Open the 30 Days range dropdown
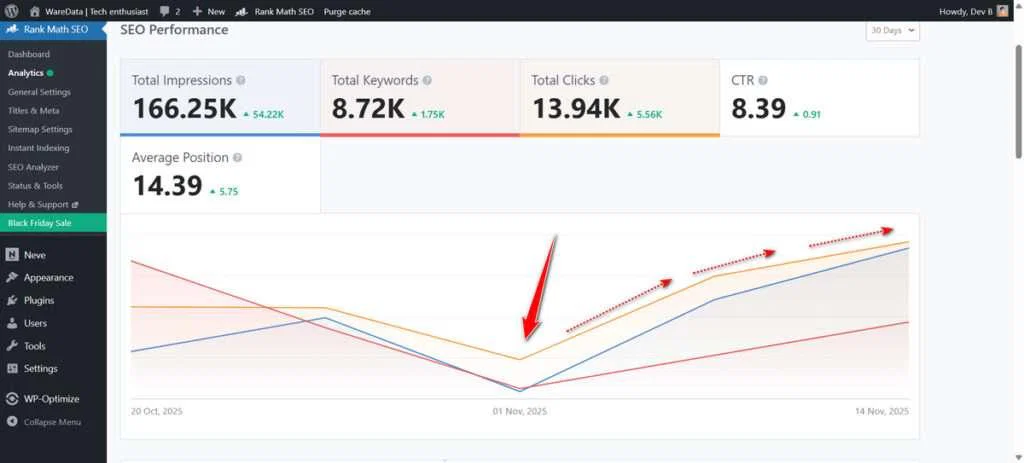Viewport: 1024px width, 463px height. coord(893,30)
